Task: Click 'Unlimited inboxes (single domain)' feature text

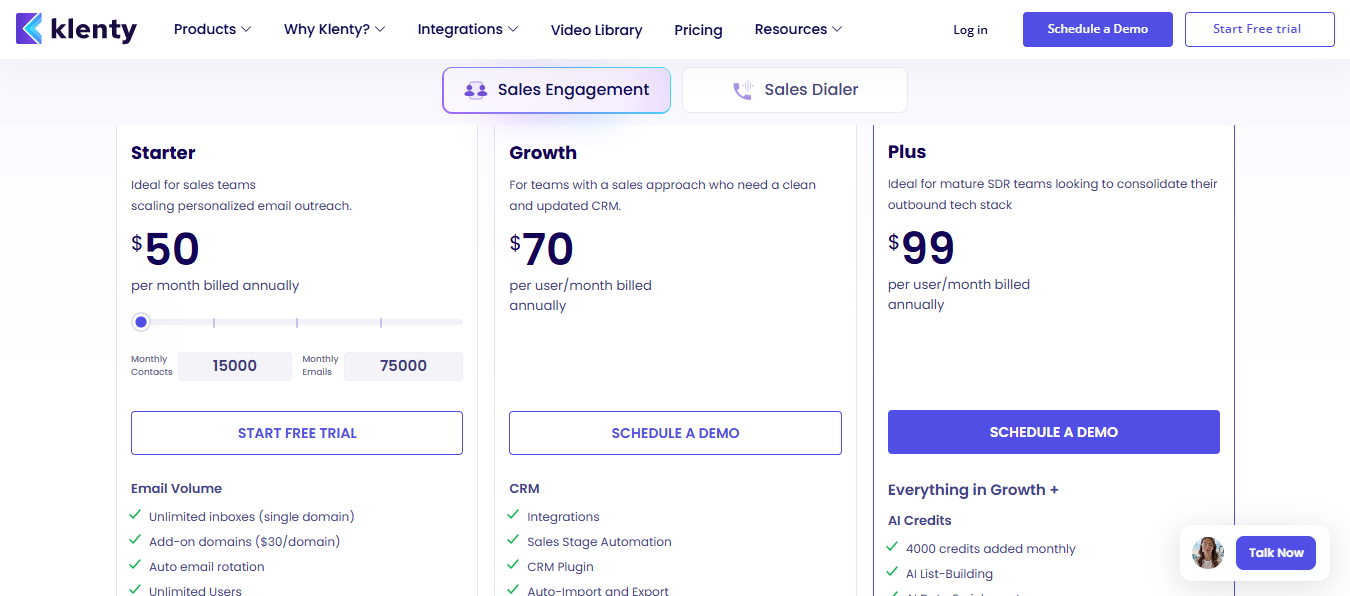Action: [252, 517]
